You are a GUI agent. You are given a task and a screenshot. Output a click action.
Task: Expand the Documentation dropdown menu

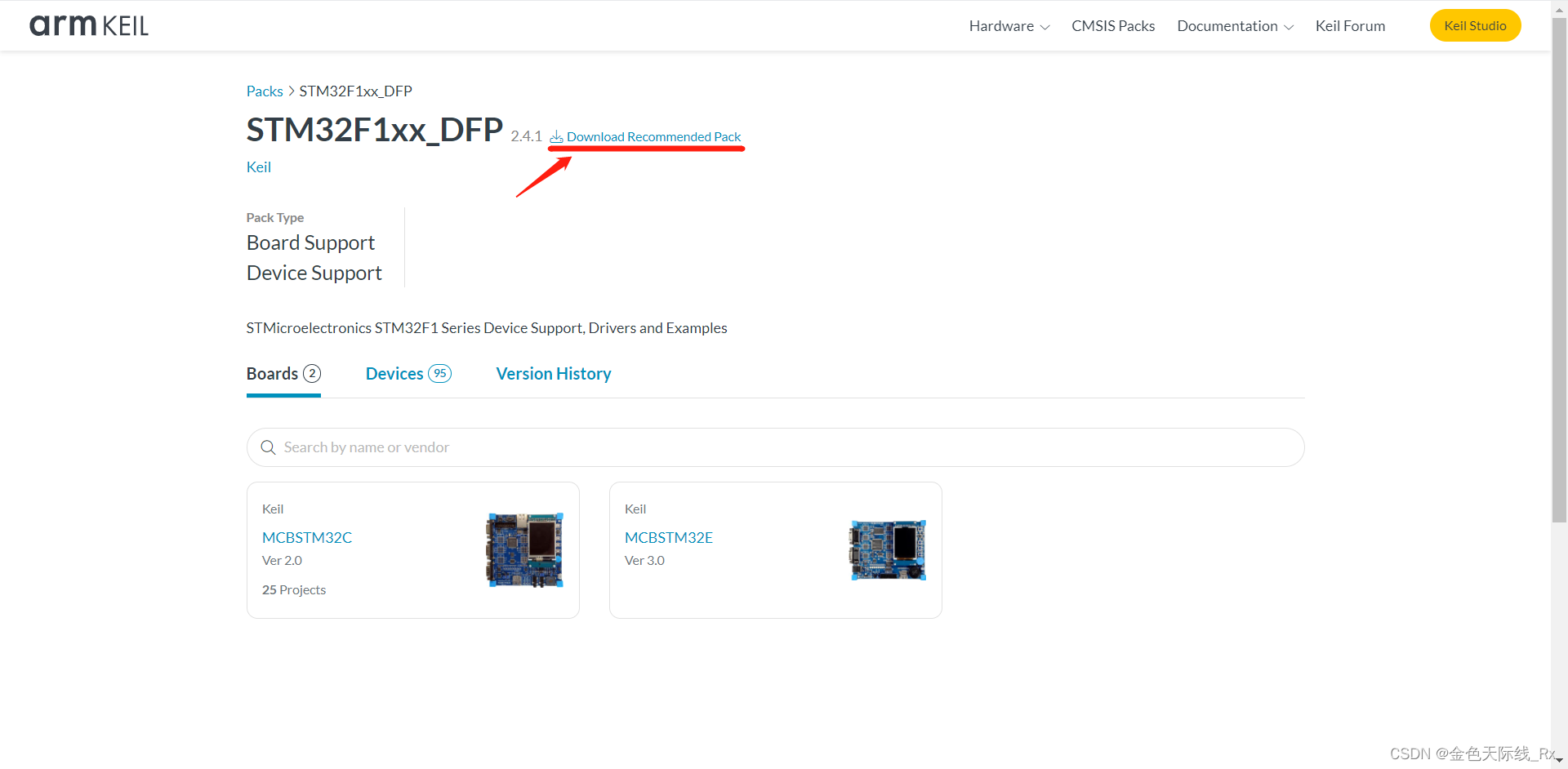click(1235, 26)
